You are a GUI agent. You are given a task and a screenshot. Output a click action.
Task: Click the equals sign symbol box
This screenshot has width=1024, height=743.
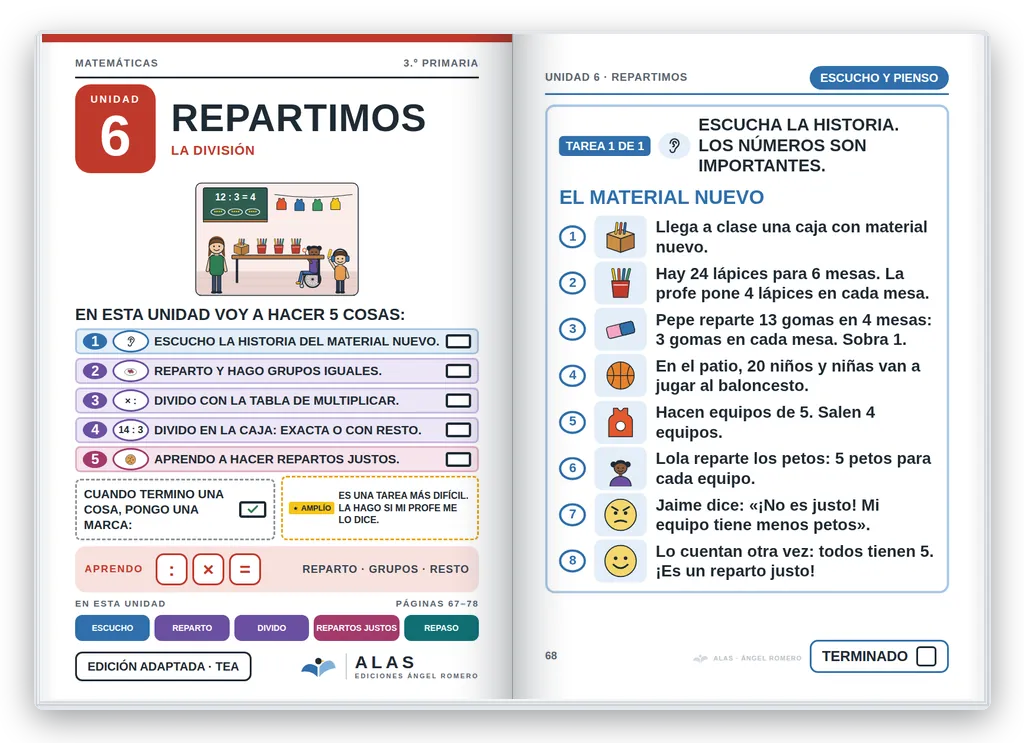[x=245, y=569]
